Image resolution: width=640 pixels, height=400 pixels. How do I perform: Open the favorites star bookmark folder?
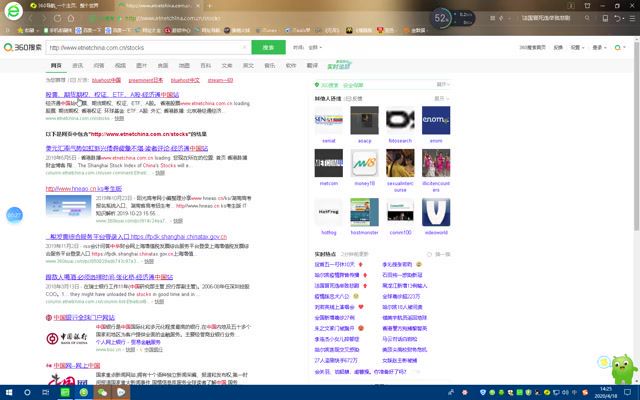(x=27, y=30)
